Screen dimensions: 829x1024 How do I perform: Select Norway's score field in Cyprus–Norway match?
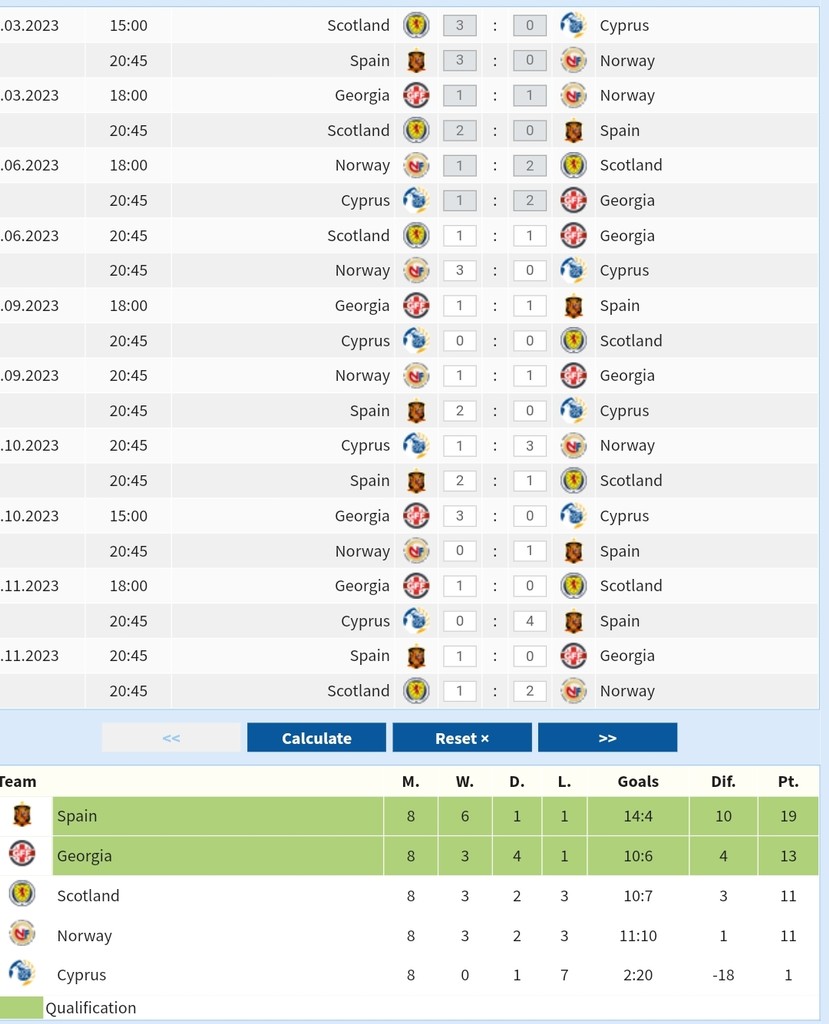530,446
